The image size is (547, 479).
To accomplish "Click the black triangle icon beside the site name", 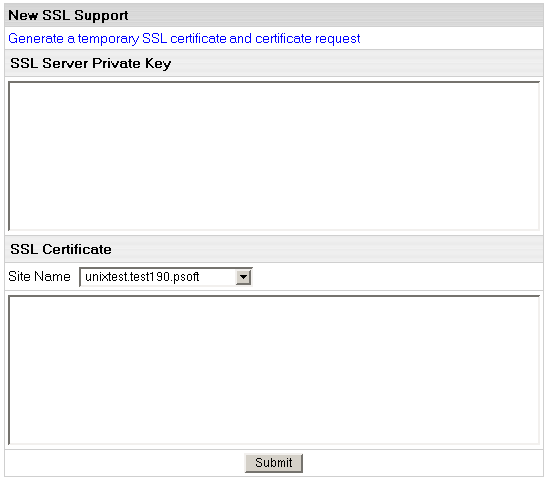I will tap(243, 277).
